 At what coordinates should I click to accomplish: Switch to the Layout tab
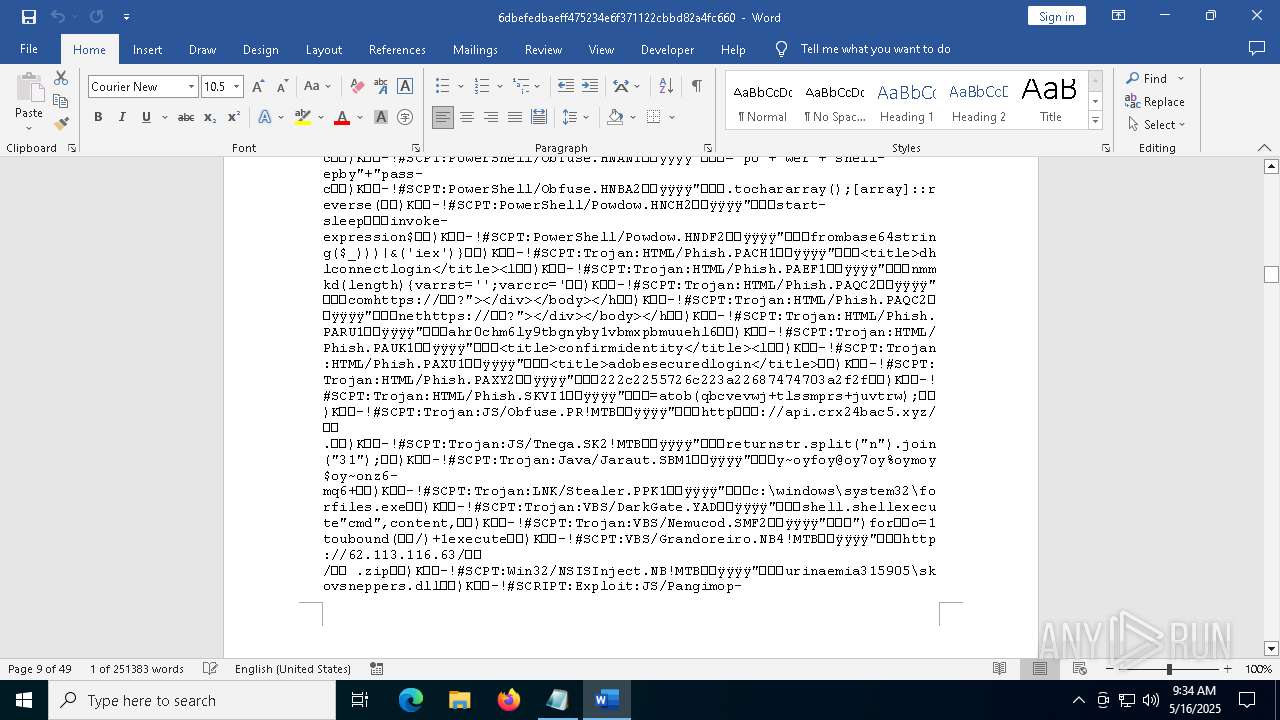(x=323, y=49)
